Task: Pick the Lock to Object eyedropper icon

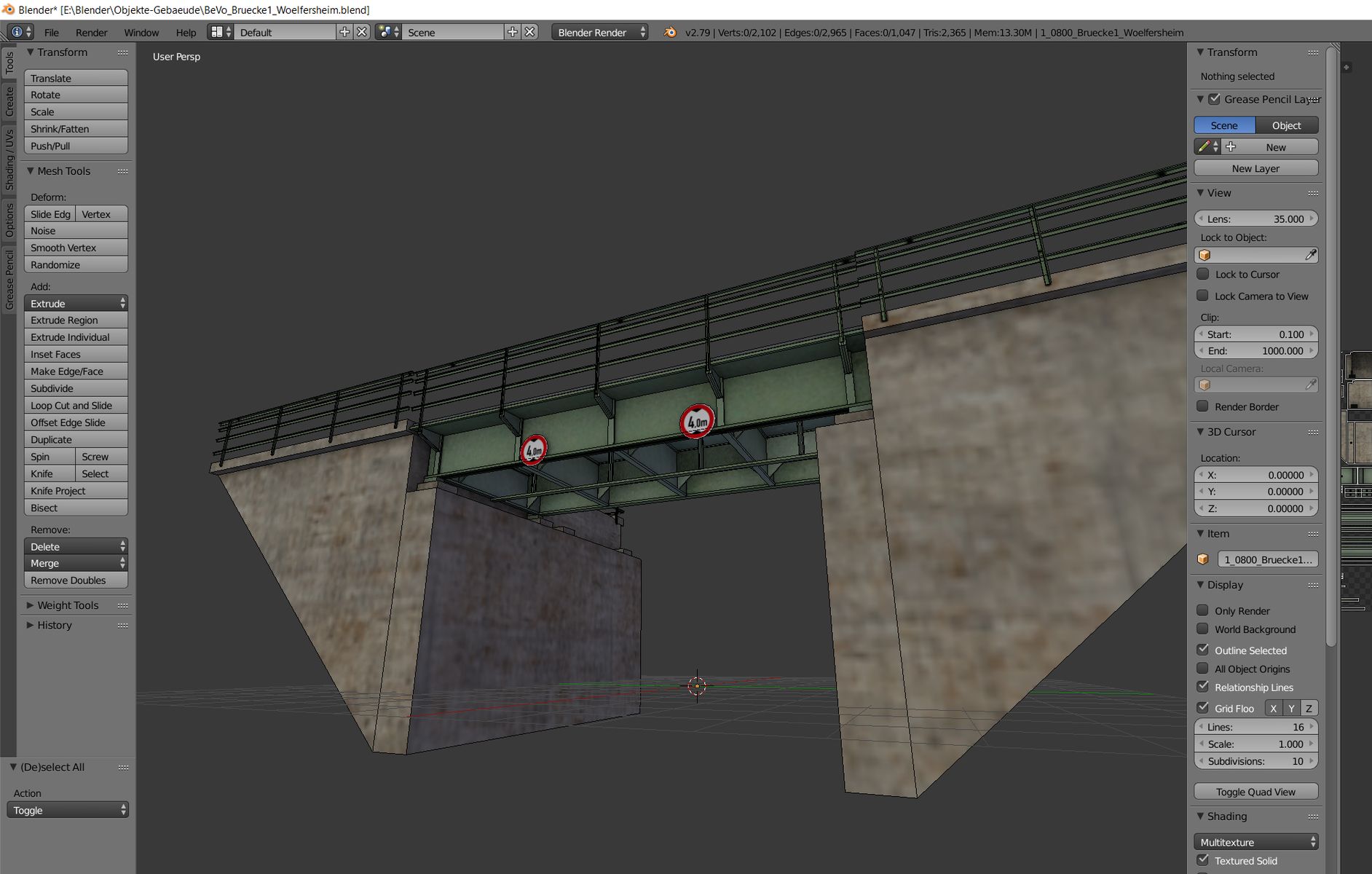Action: (x=1310, y=255)
